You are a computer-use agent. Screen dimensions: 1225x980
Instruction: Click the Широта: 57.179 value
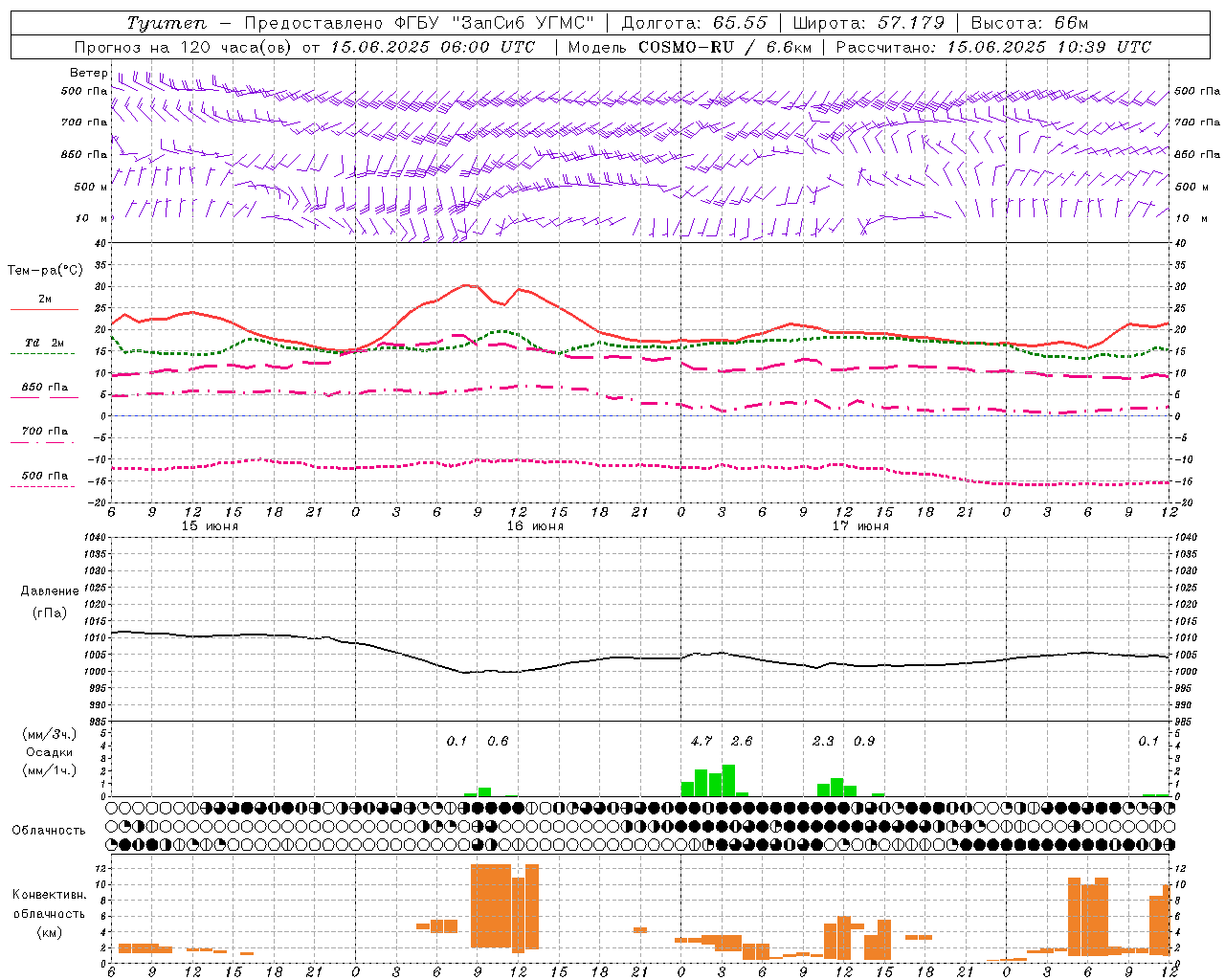(869, 23)
